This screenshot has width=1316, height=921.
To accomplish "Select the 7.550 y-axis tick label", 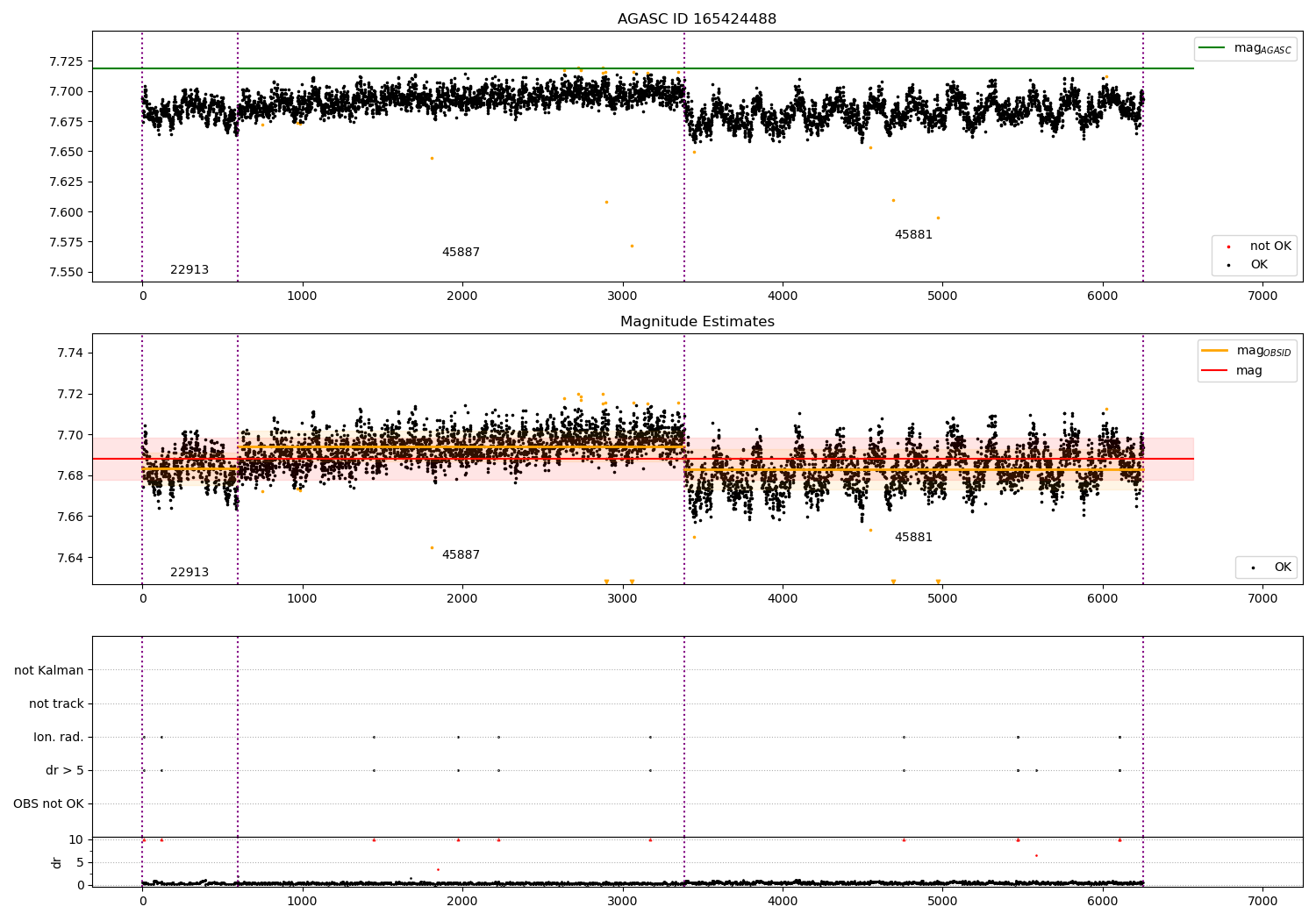I will tap(67, 272).
